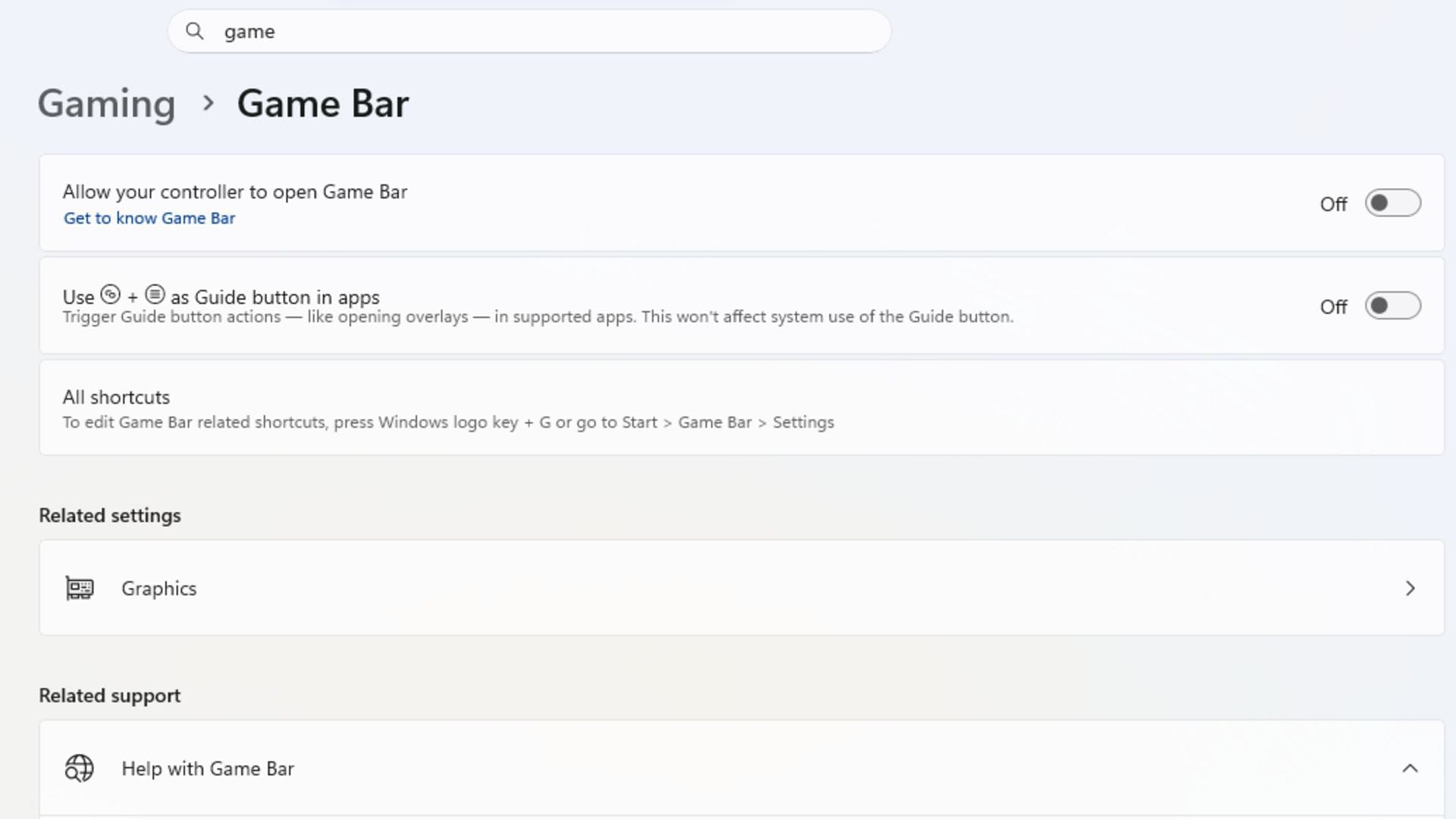
Task: Click the Help with Game Bar globe icon
Action: [80, 768]
